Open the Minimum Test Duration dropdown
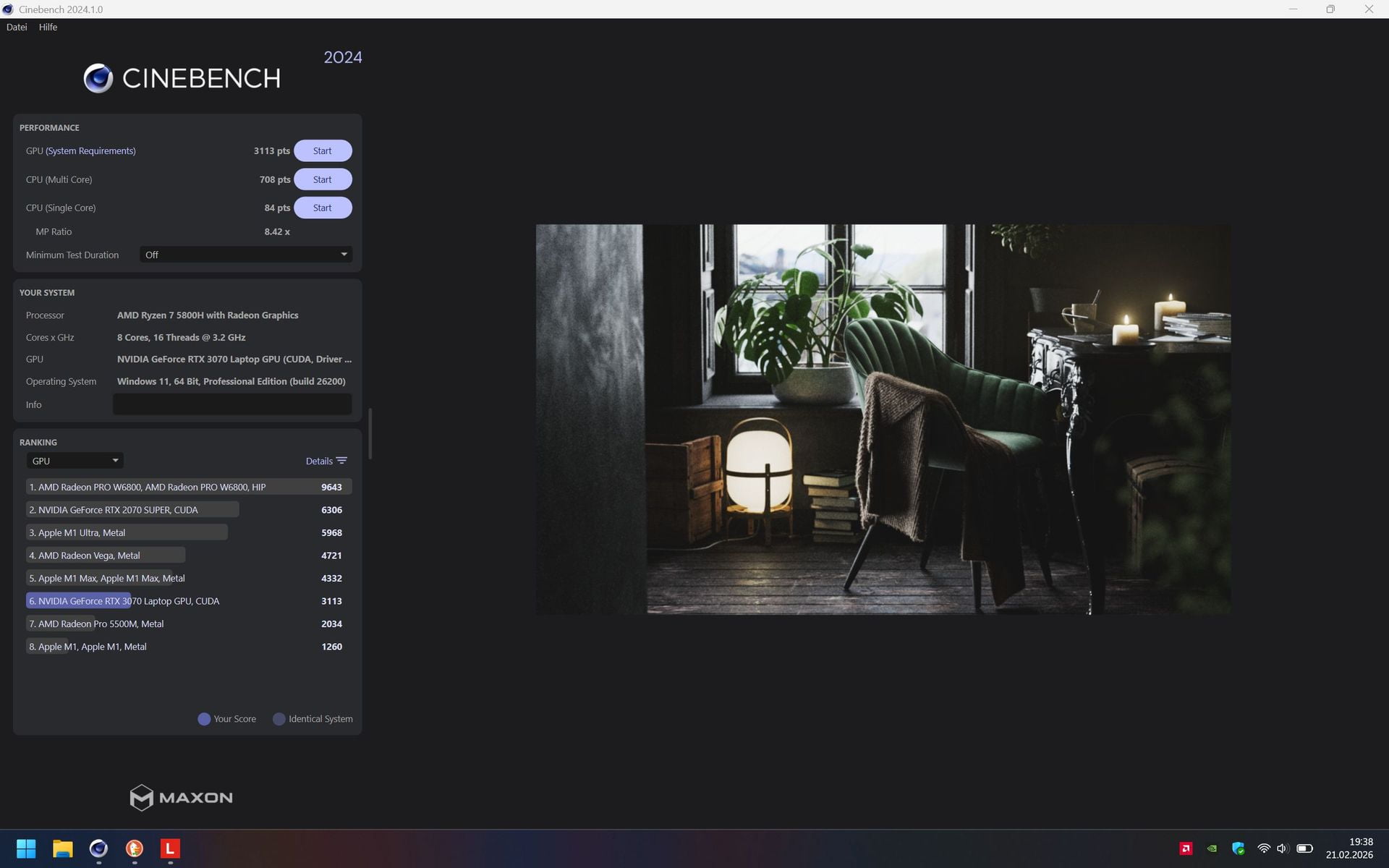The width and height of the screenshot is (1389, 868). 246,255
